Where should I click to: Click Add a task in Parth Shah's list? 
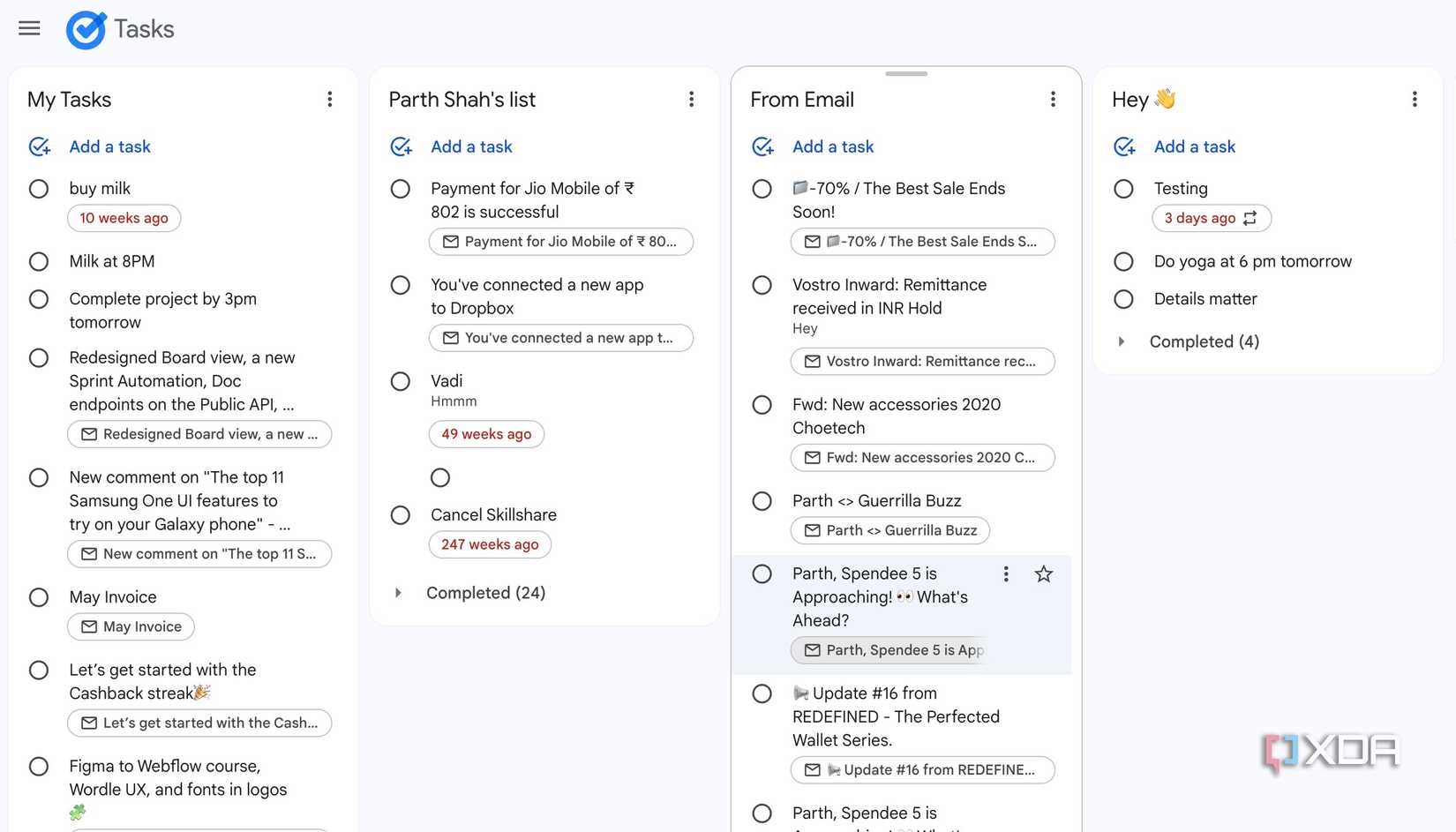(472, 147)
